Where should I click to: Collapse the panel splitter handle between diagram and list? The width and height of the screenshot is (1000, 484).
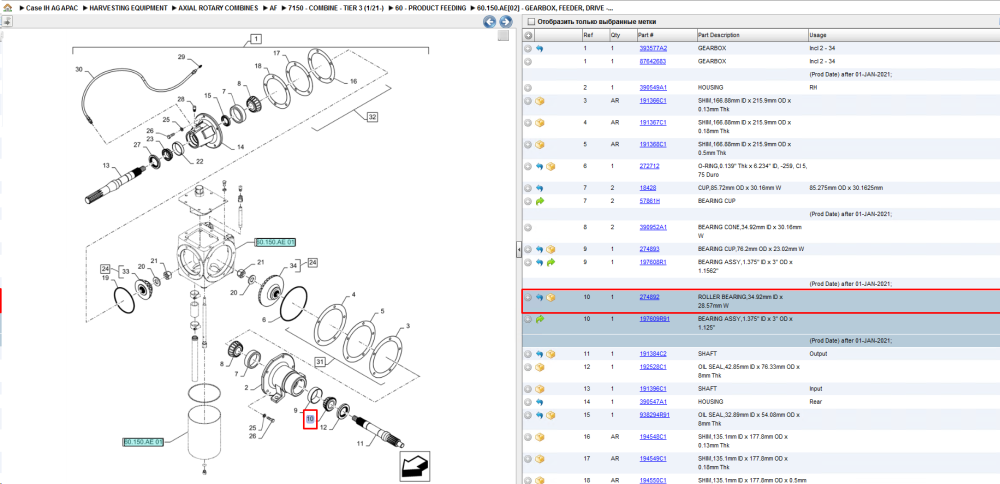point(518,249)
